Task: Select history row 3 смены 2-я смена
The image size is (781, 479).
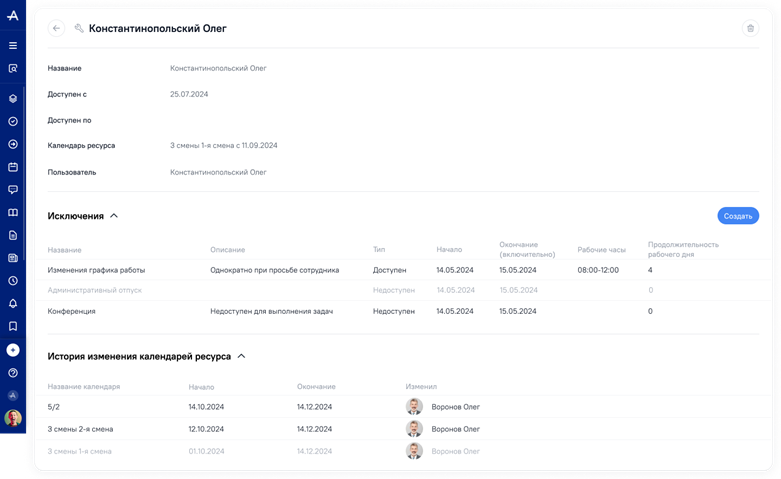Action: coord(403,429)
